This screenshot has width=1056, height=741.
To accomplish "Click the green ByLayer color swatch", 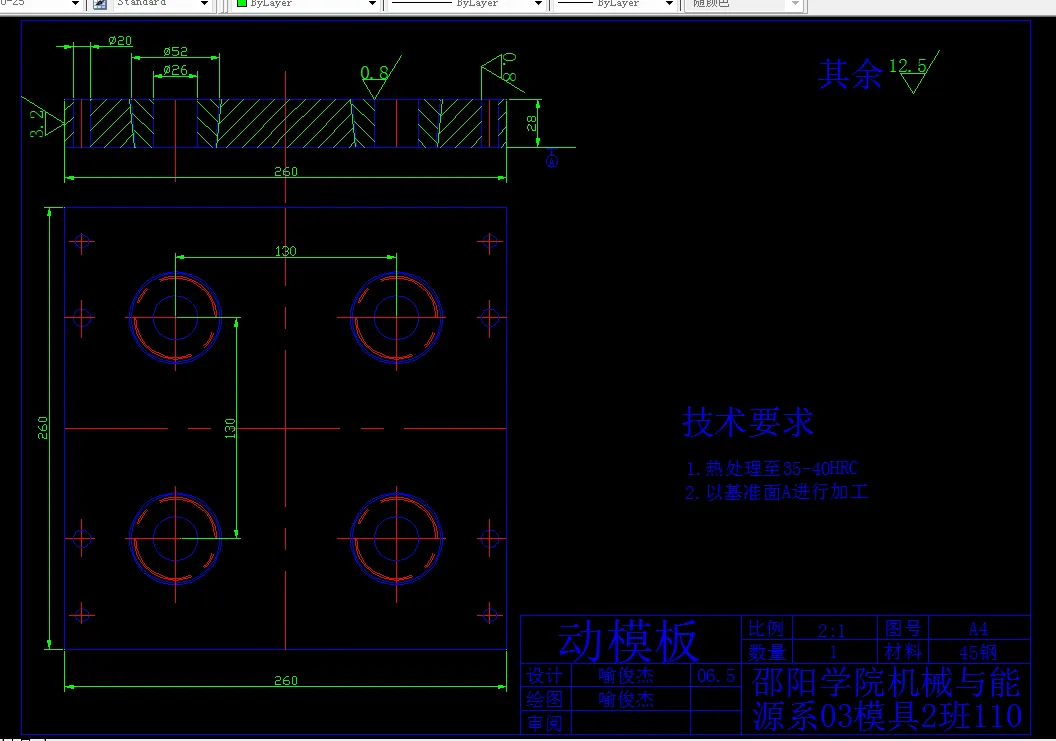I will tap(242, 3).
